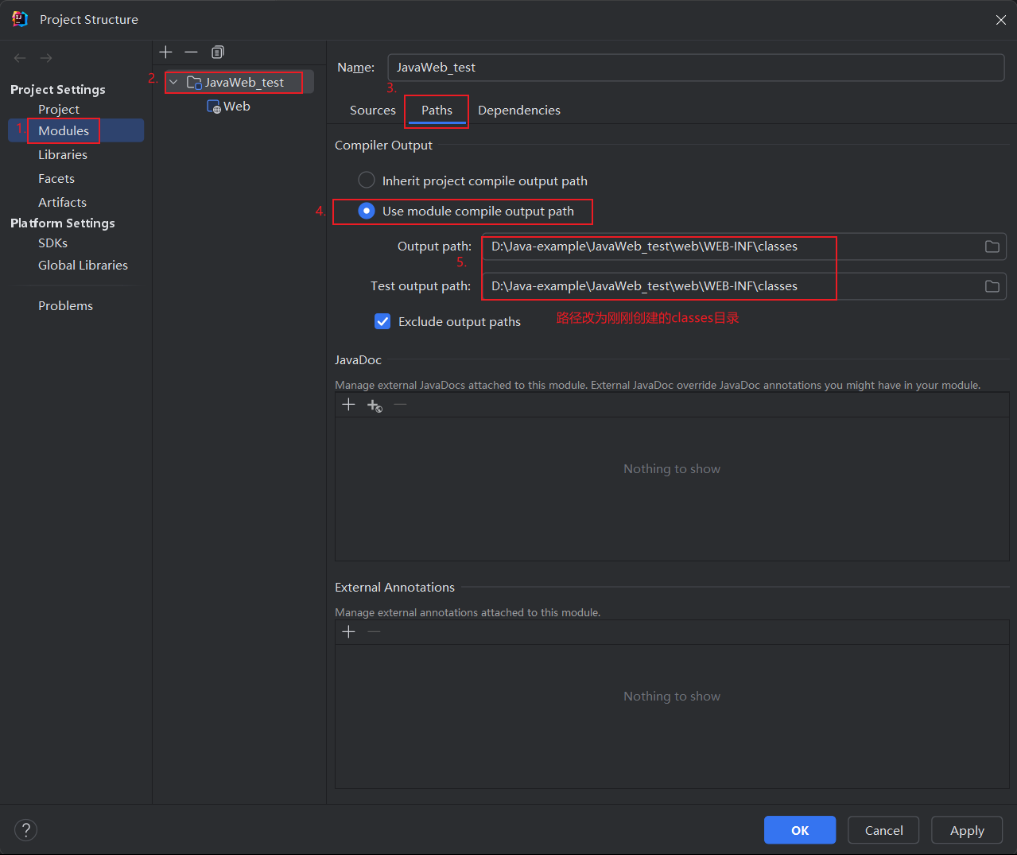The height and width of the screenshot is (855, 1017).
Task: Click the copy module icon
Action: (x=217, y=52)
